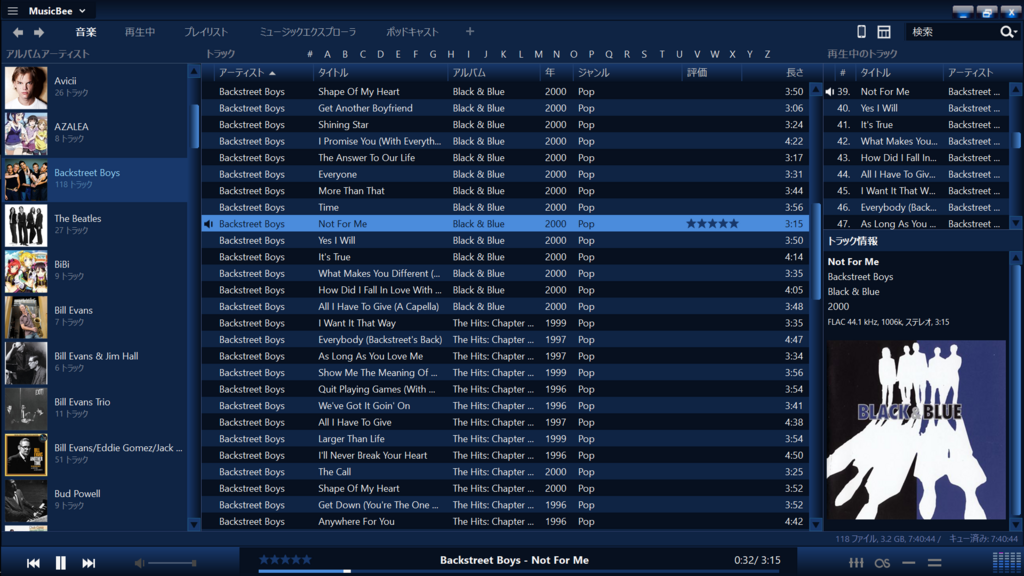
Task: Click the compact player (phone) icon
Action: point(861,31)
